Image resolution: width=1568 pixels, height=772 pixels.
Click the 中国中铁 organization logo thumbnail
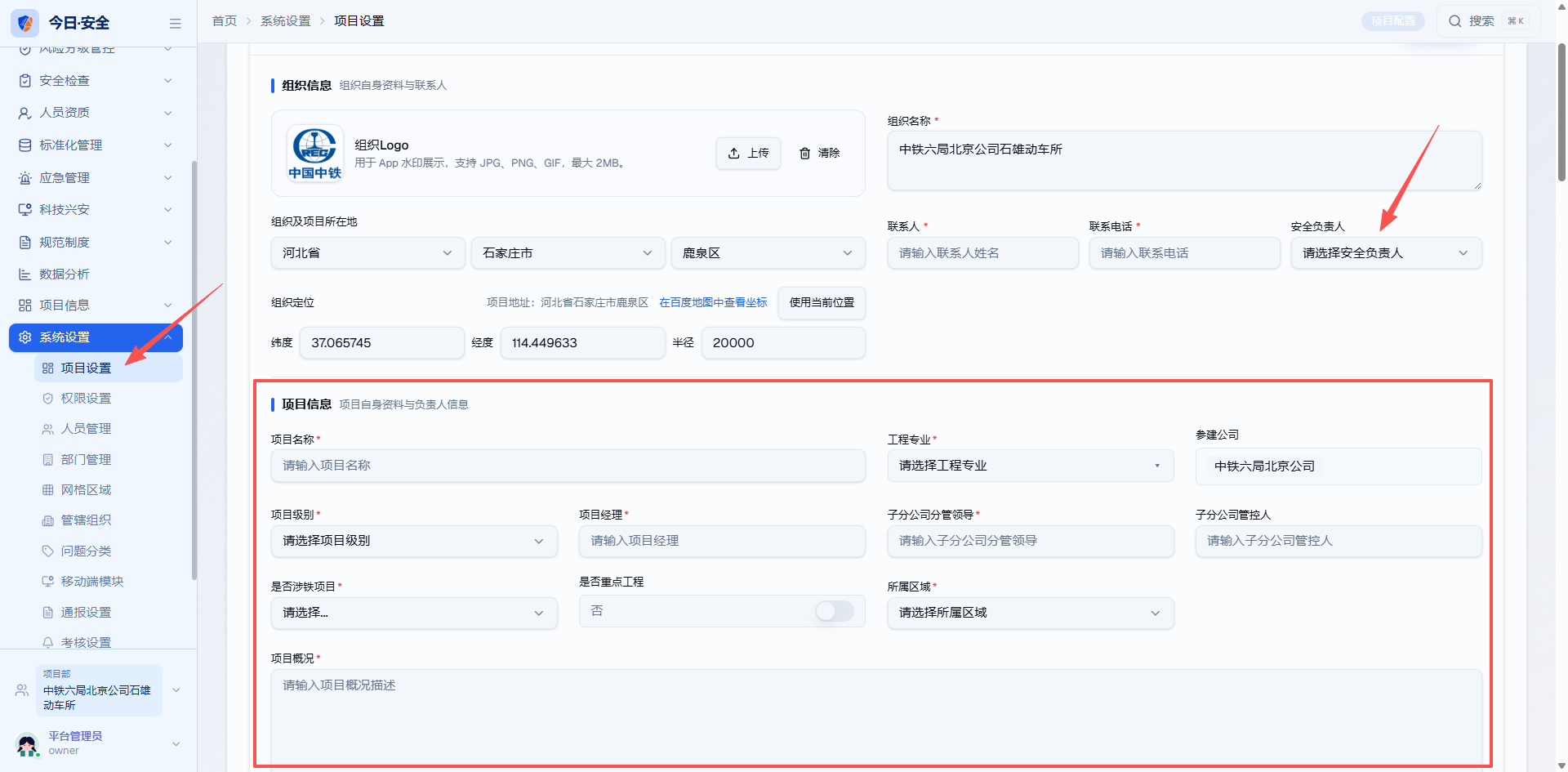315,153
